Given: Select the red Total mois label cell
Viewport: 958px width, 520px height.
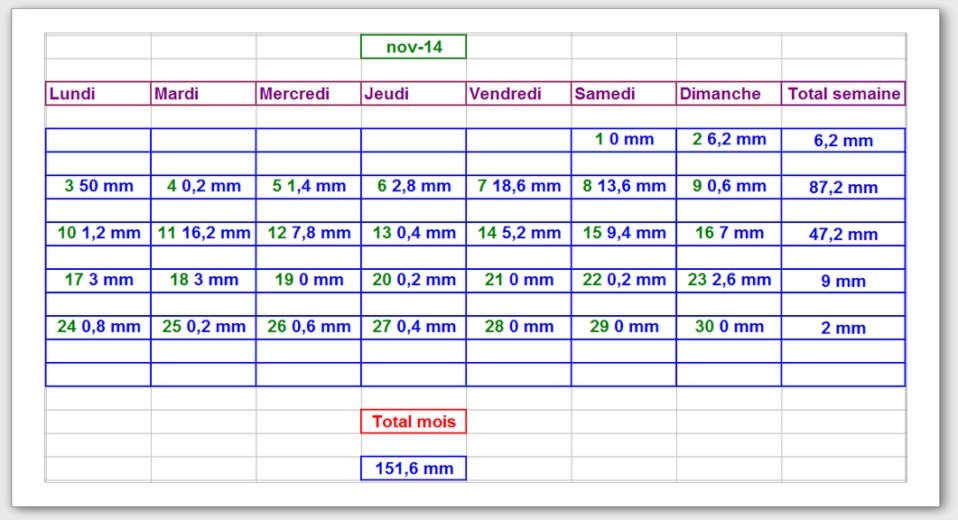Looking at the screenshot, I should (x=413, y=422).
